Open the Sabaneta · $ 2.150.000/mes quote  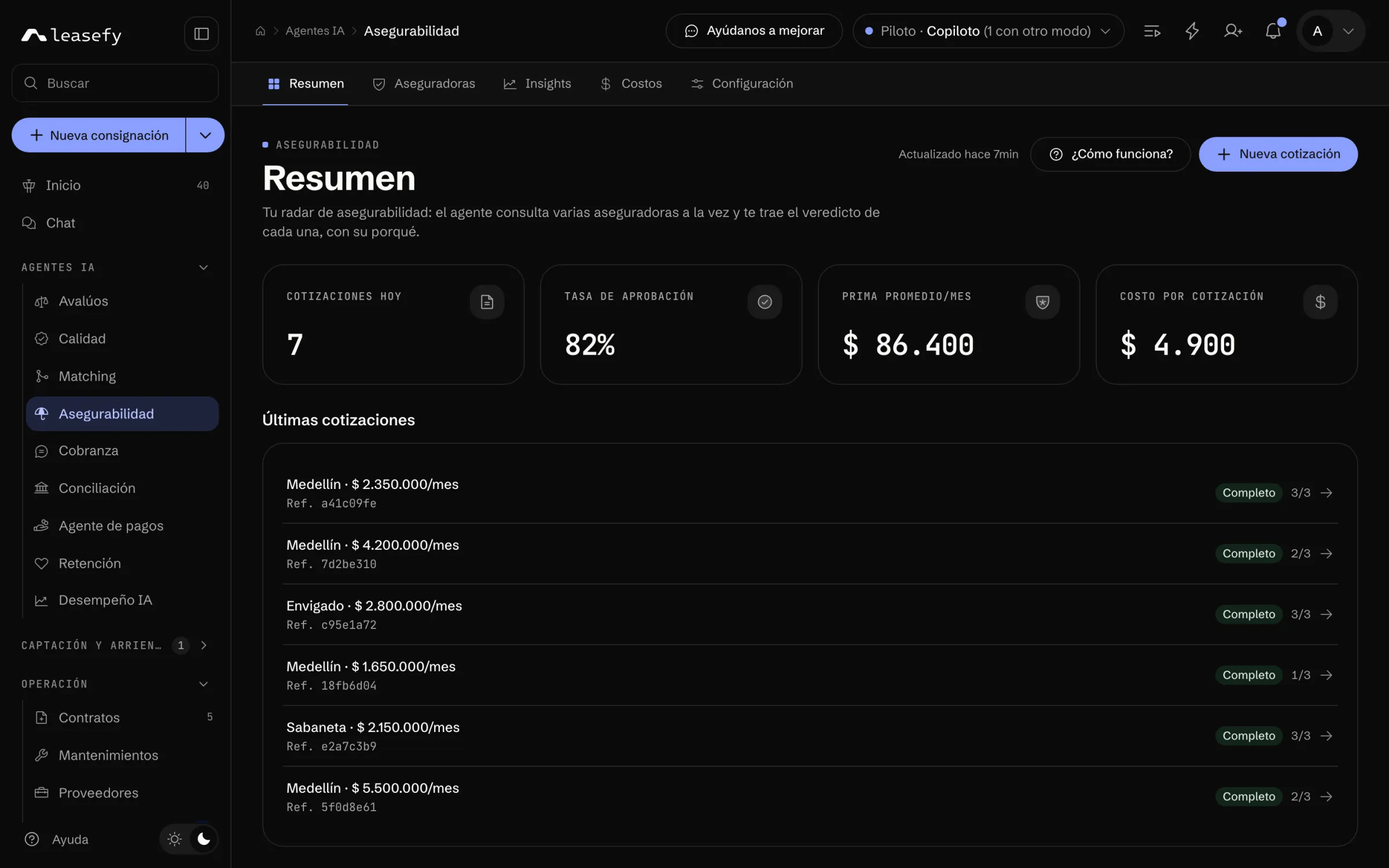810,735
